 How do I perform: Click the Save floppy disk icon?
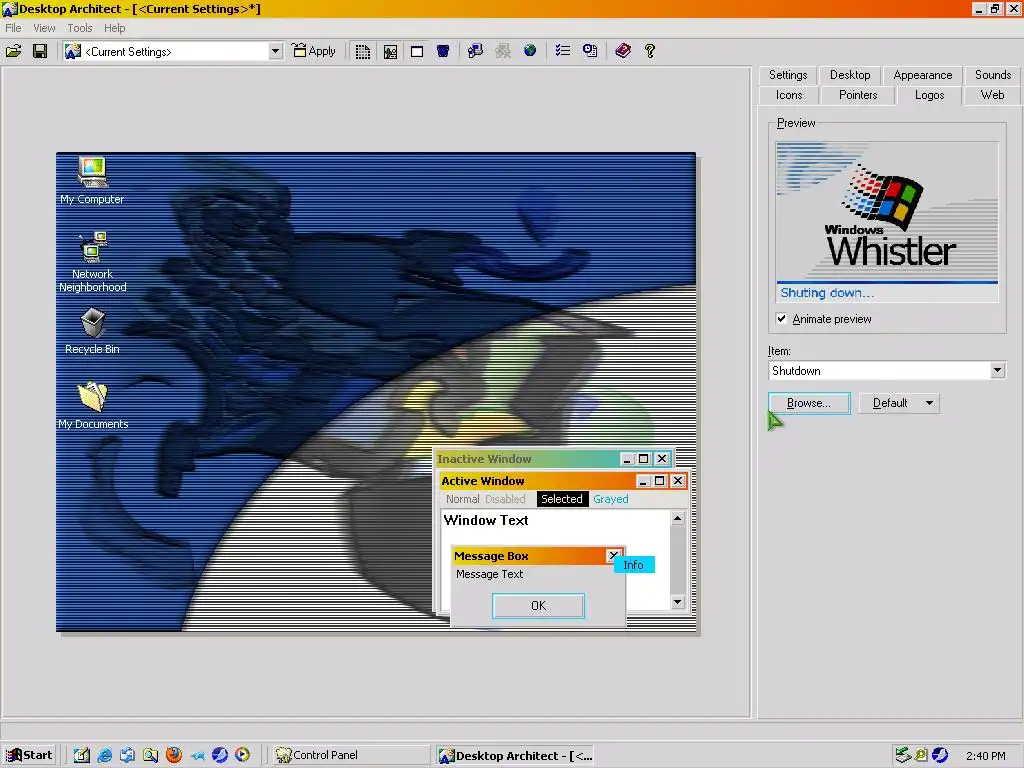point(40,51)
